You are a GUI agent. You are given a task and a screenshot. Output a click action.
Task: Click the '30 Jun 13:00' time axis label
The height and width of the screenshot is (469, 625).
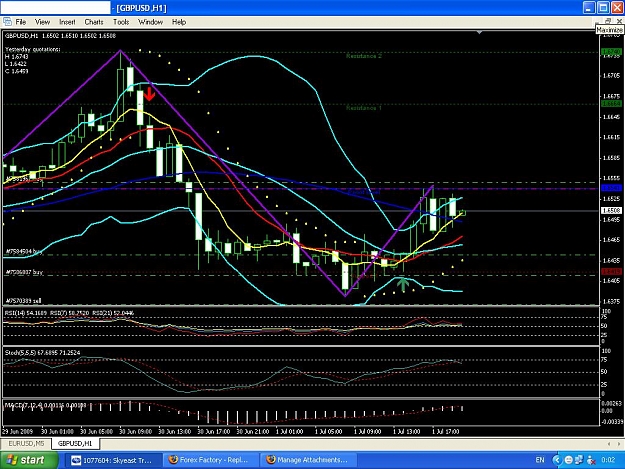(175, 431)
